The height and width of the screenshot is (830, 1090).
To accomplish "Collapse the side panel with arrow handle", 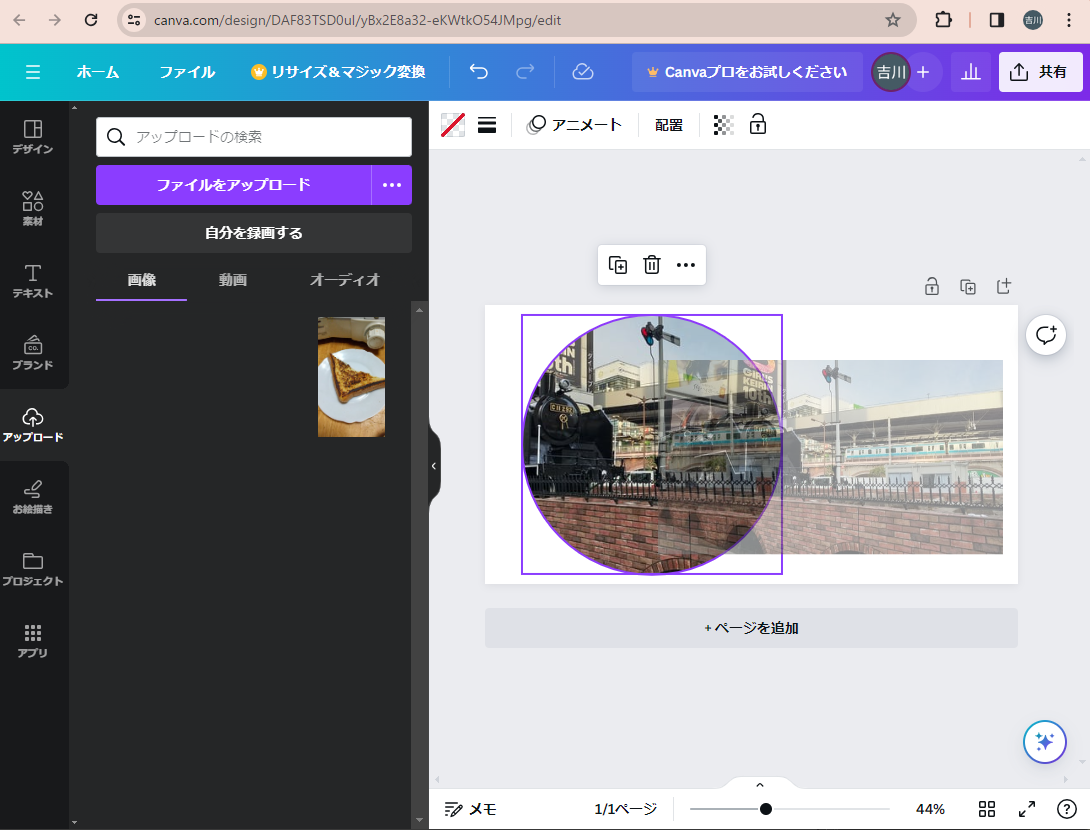I will coord(434,466).
